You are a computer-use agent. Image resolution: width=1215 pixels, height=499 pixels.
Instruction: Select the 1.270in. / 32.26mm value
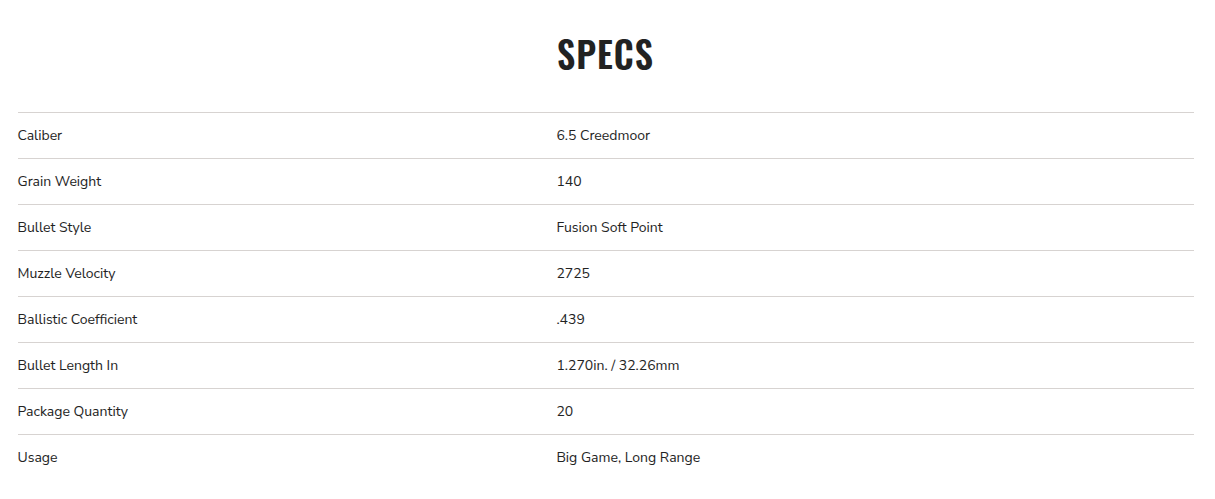coord(617,366)
